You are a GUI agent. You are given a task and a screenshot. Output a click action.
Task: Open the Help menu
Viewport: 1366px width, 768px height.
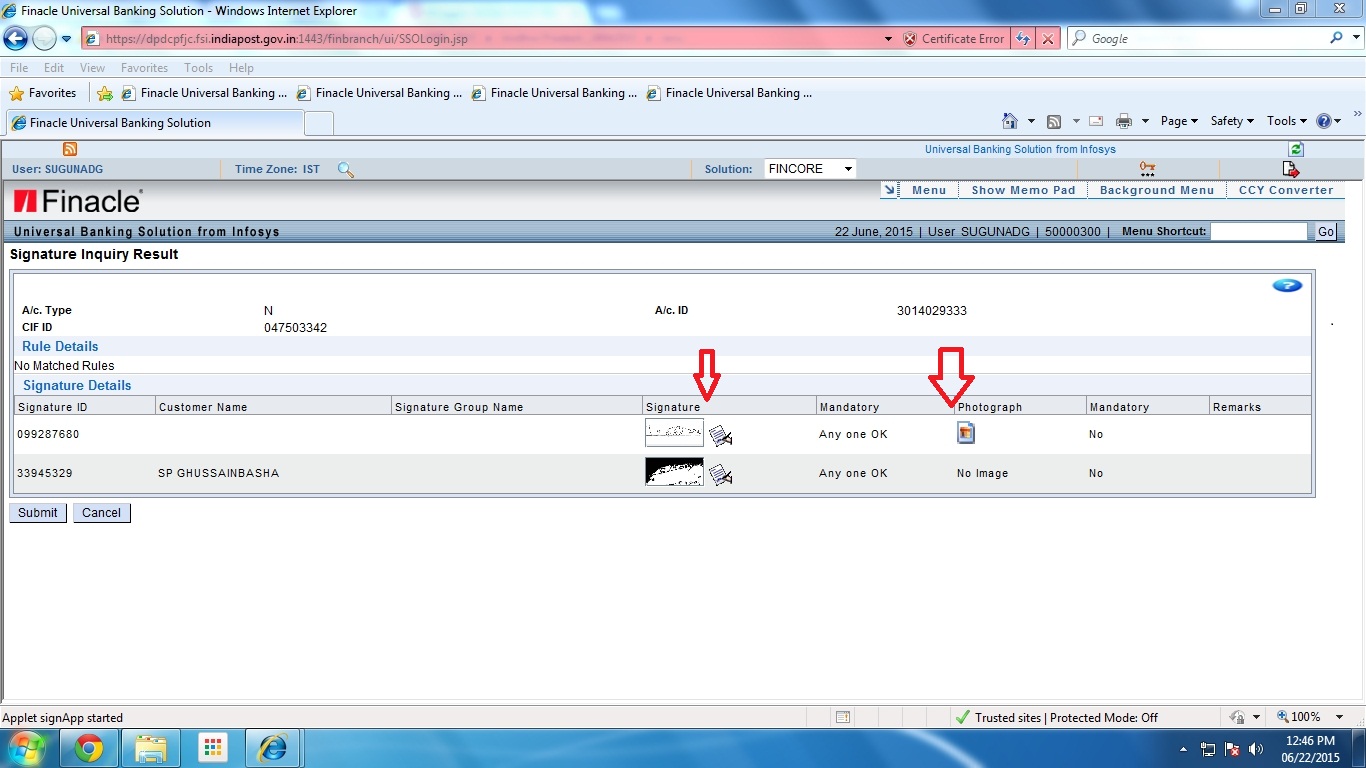click(241, 68)
